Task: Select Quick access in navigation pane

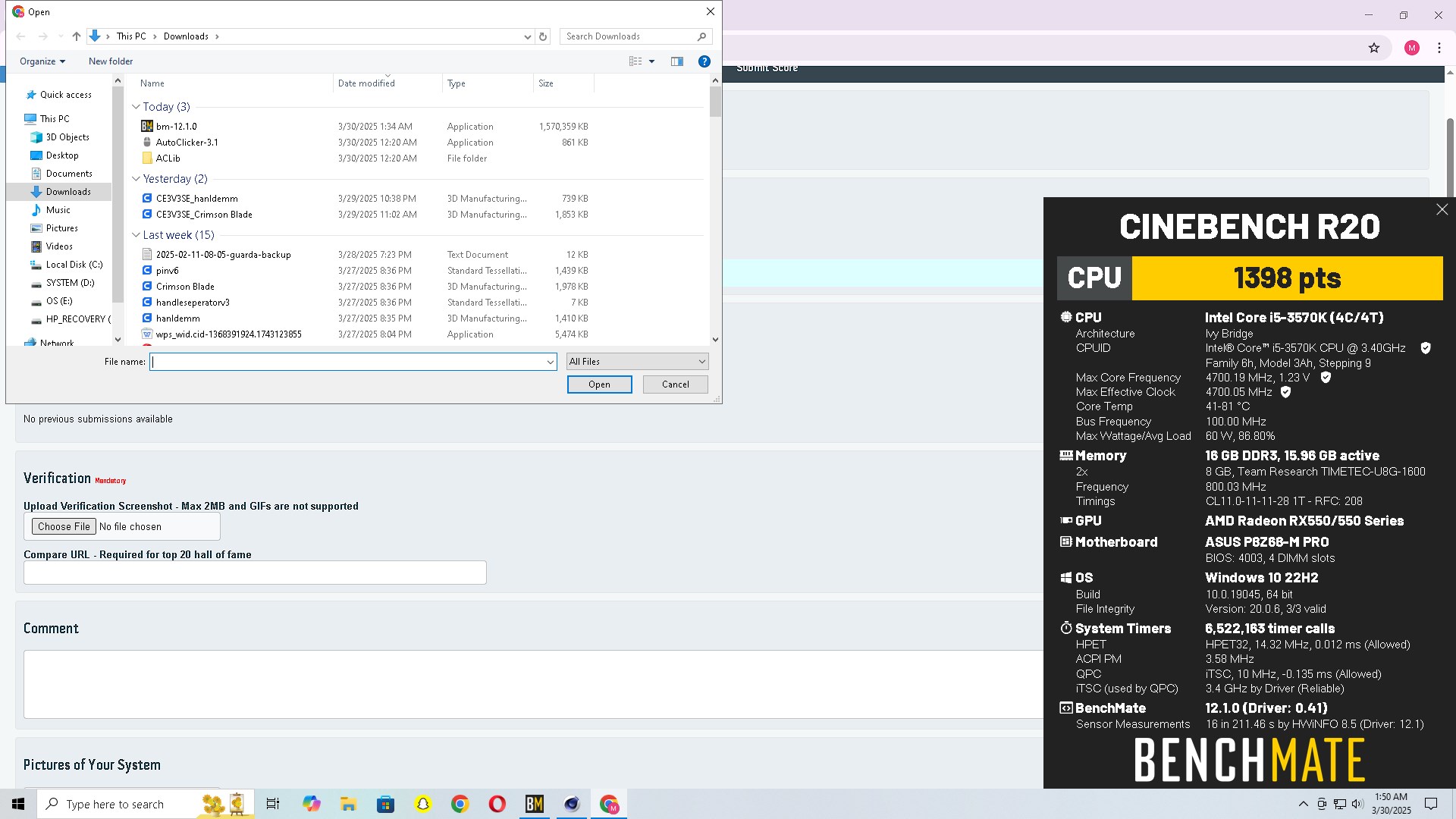Action: pos(65,95)
